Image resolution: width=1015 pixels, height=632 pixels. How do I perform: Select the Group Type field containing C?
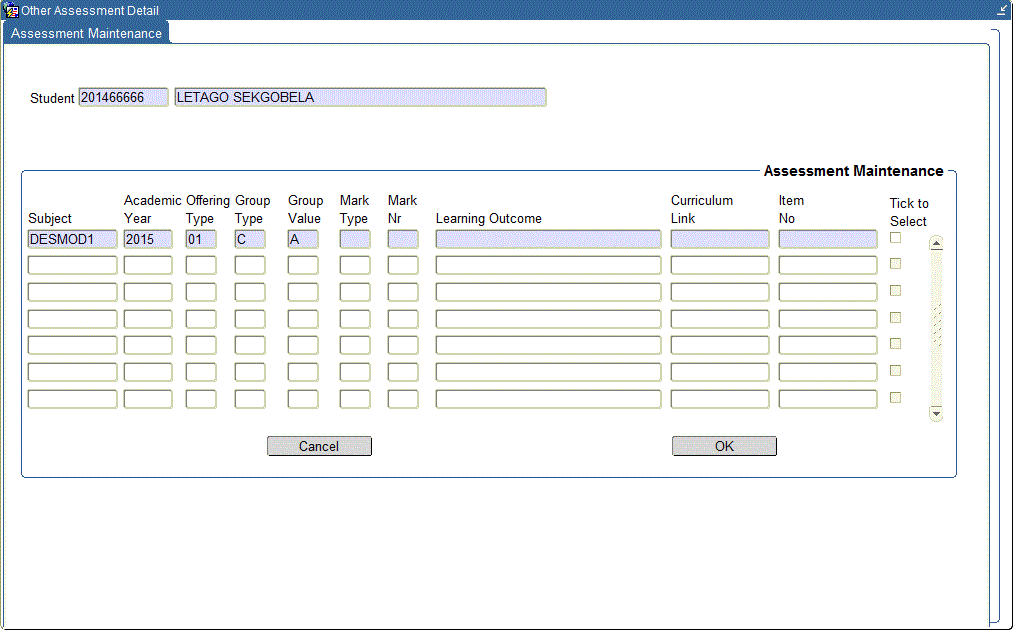249,238
